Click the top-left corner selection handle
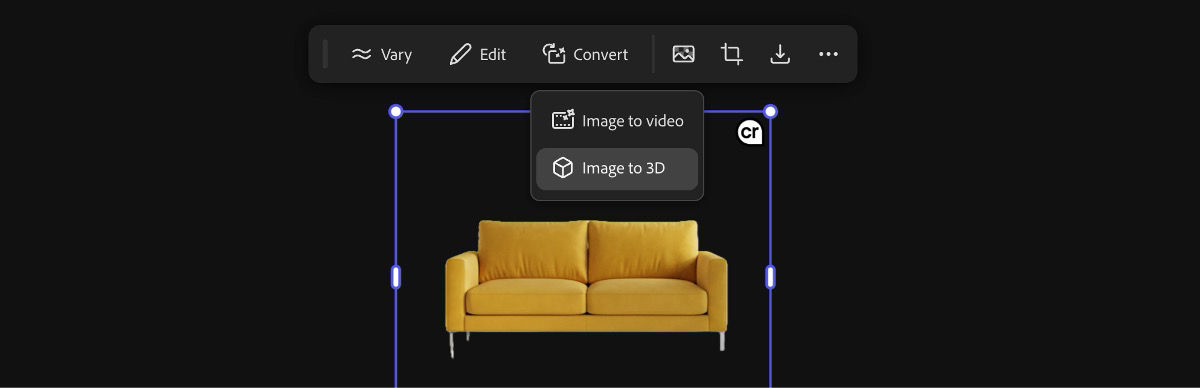Screen dimensions: 1200x388 [x=396, y=111]
